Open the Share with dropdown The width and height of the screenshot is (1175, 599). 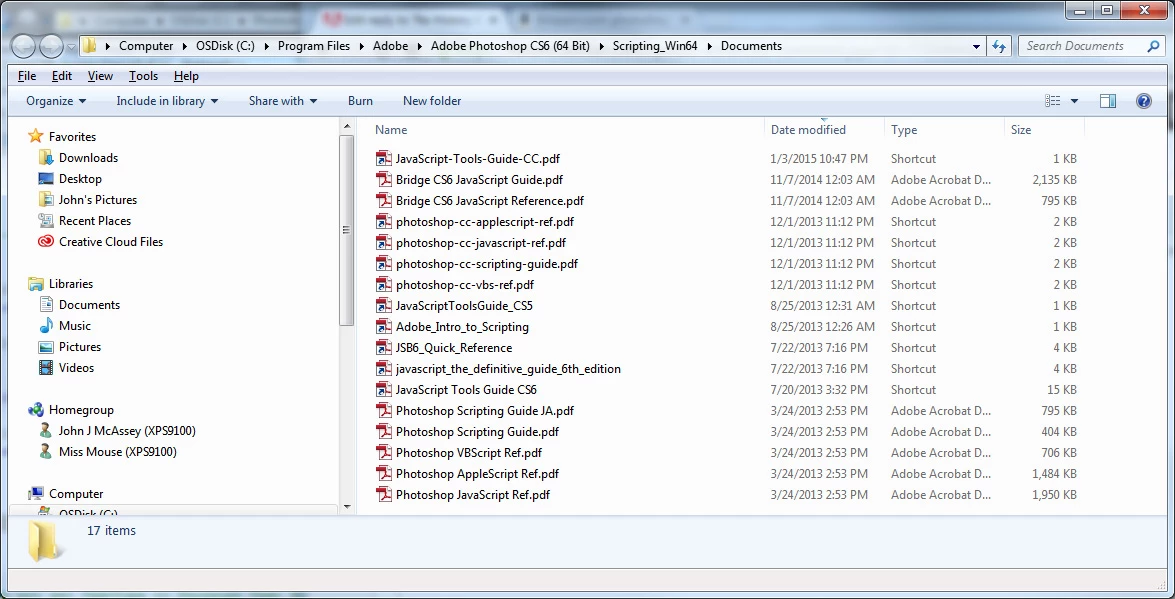[x=283, y=100]
